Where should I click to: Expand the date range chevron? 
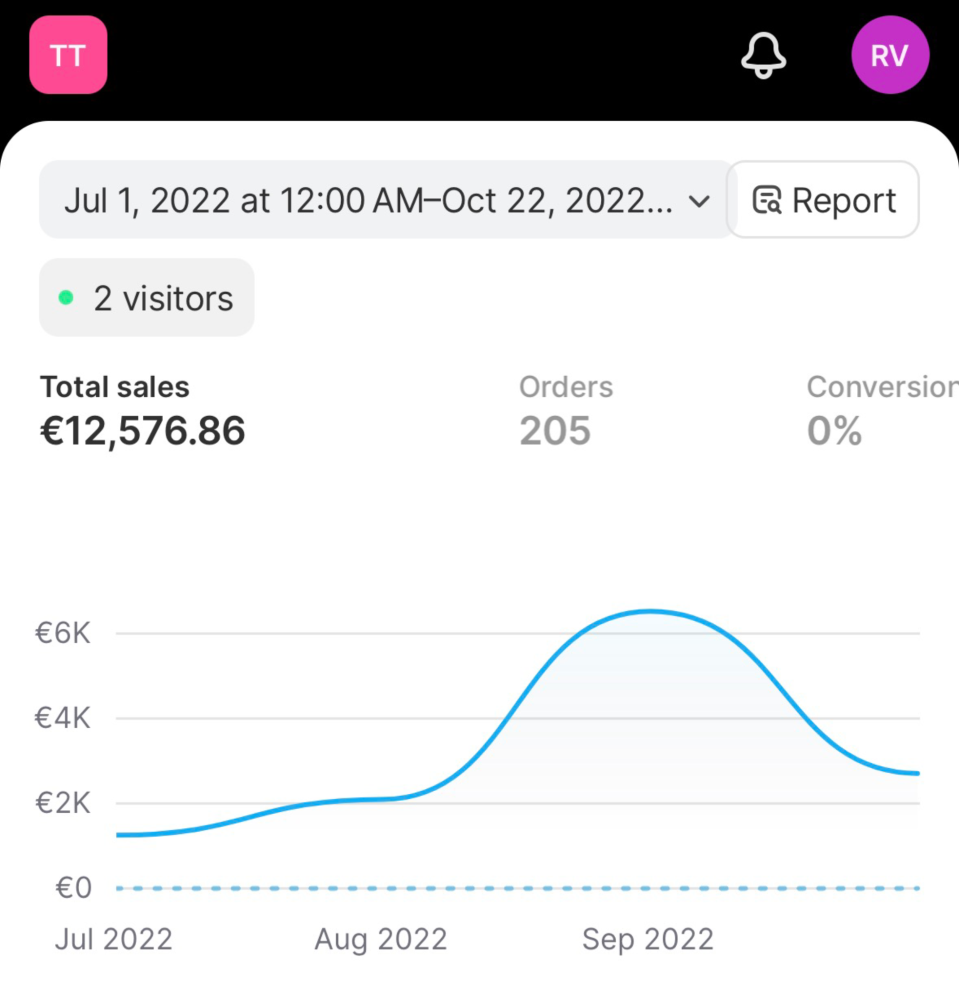699,202
